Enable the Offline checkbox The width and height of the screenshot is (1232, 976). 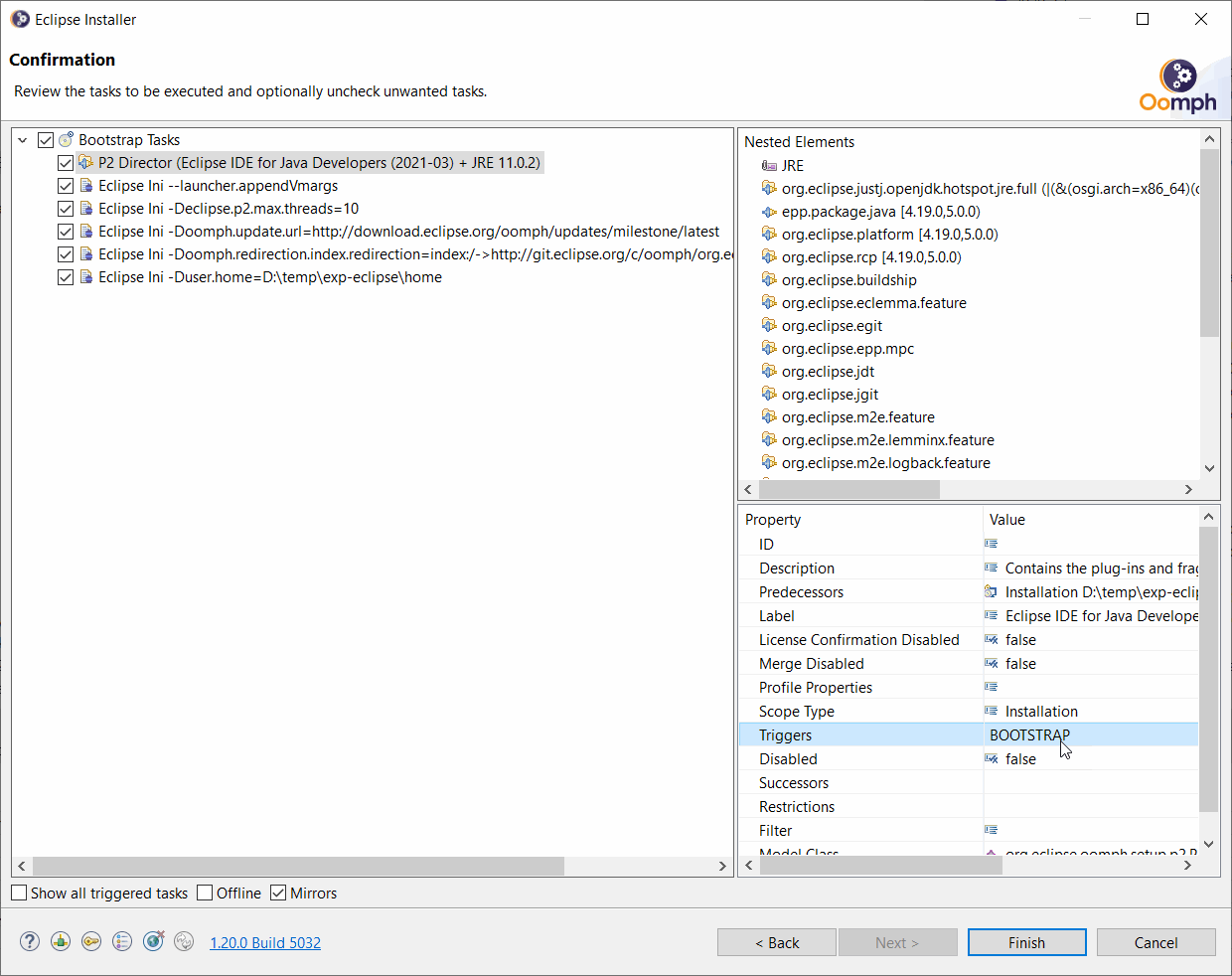click(205, 893)
